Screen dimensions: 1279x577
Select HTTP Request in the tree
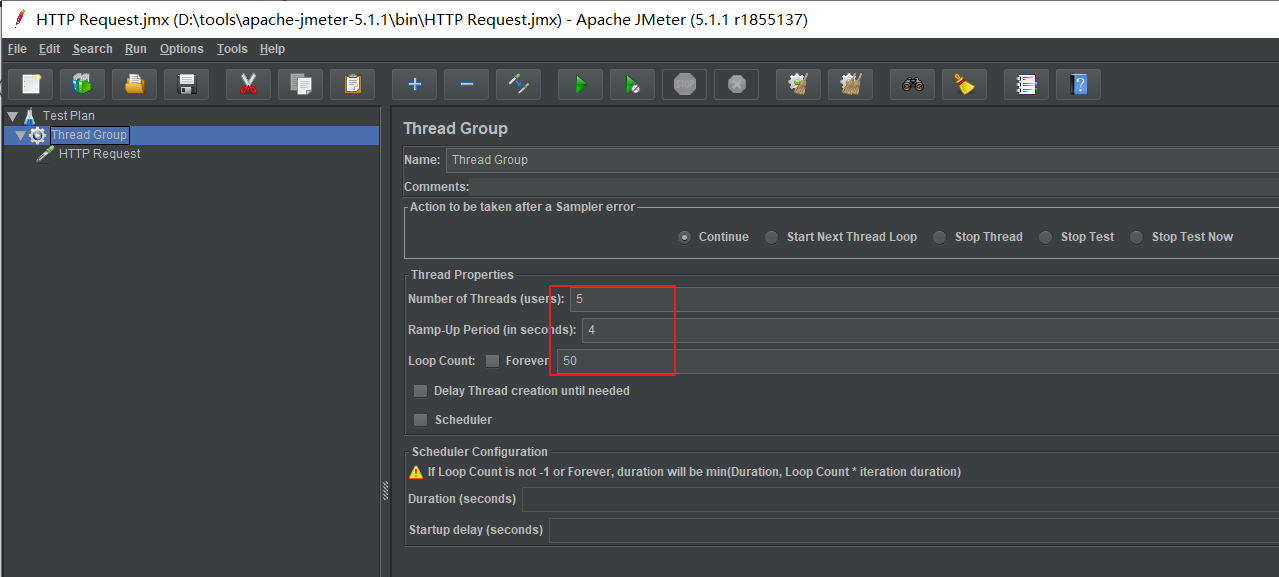click(x=100, y=154)
